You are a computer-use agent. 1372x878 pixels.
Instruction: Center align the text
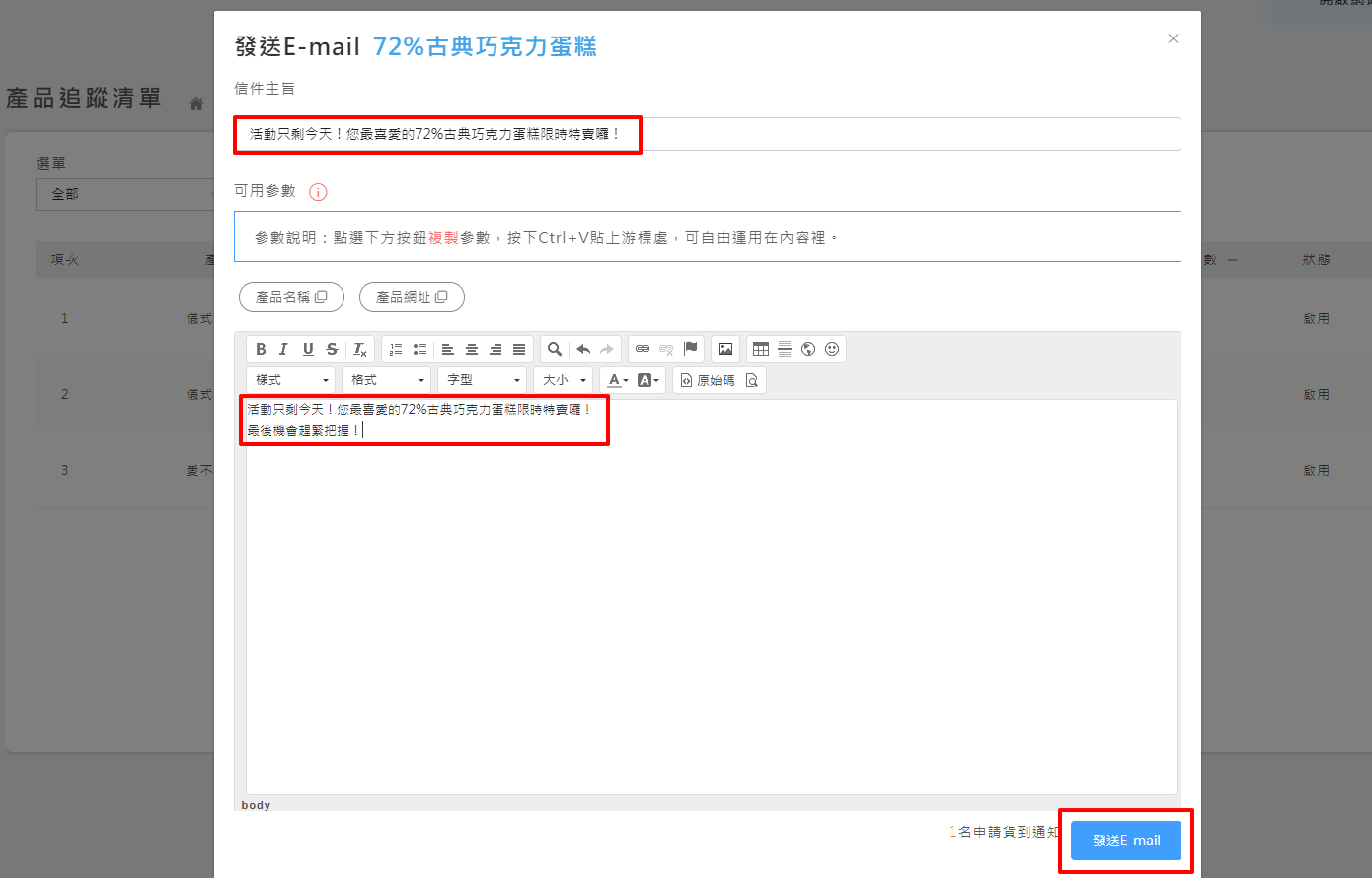tap(472, 349)
